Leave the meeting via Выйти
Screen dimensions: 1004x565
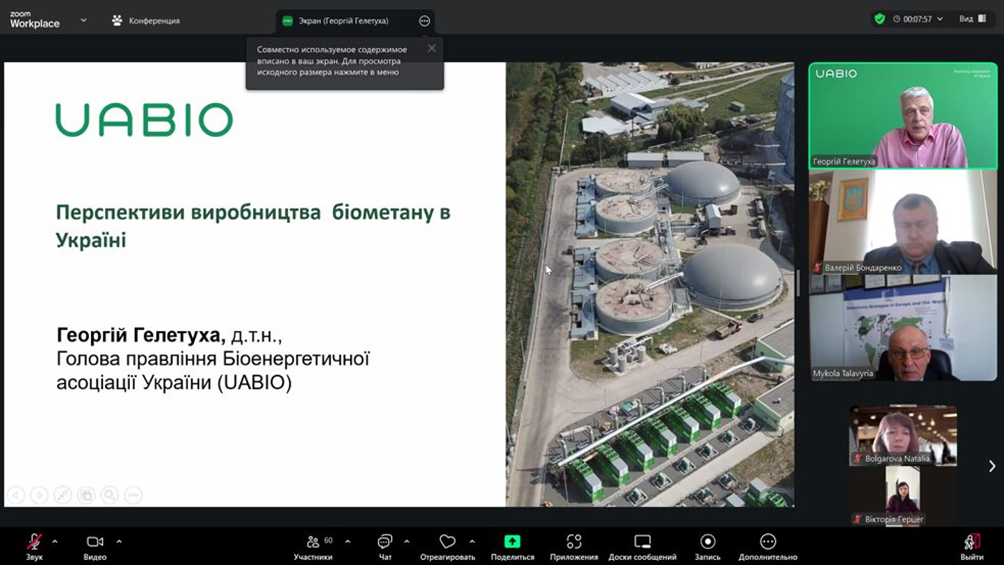(971, 542)
